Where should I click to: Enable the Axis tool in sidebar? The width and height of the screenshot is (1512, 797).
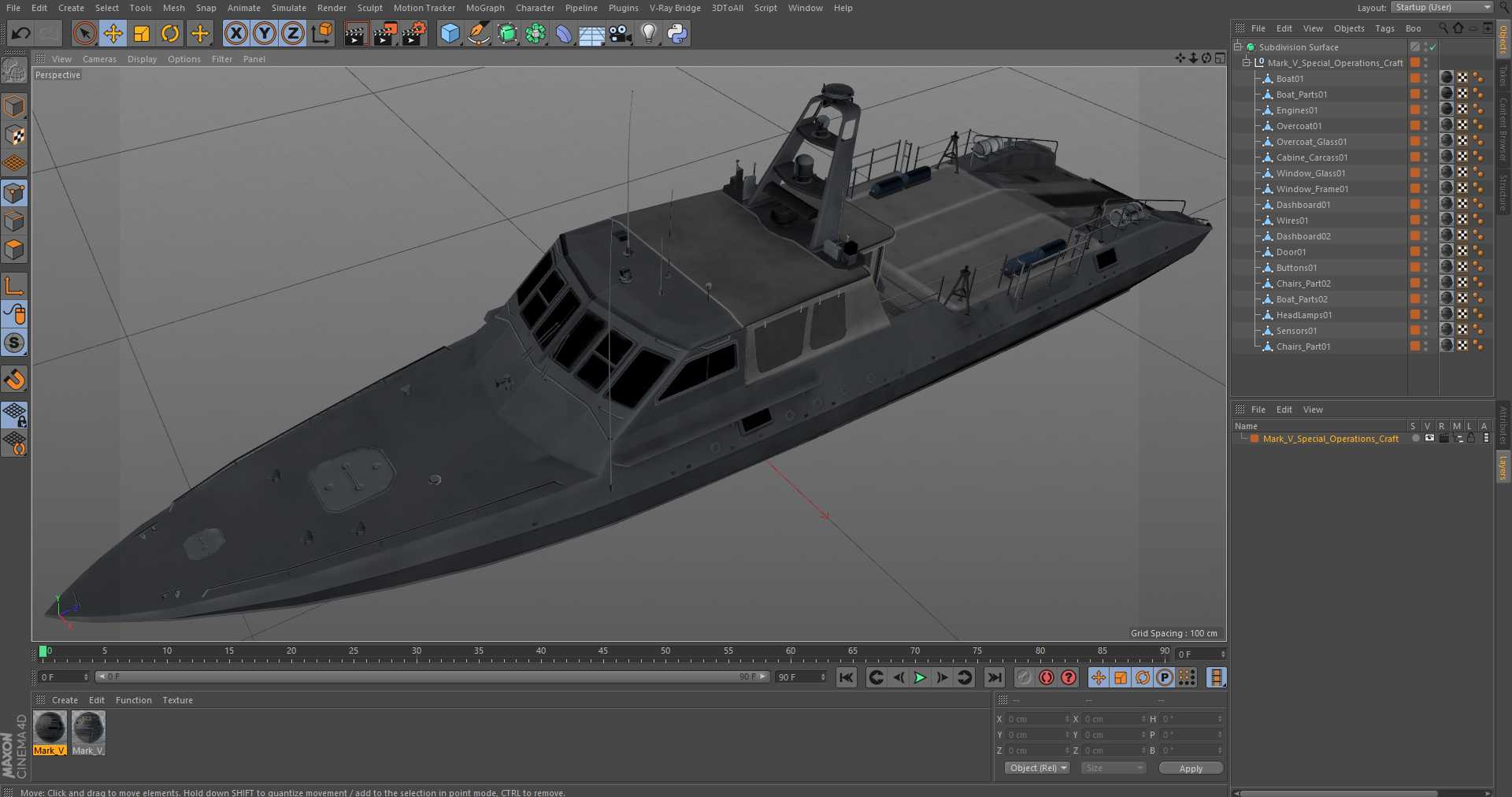coord(14,285)
